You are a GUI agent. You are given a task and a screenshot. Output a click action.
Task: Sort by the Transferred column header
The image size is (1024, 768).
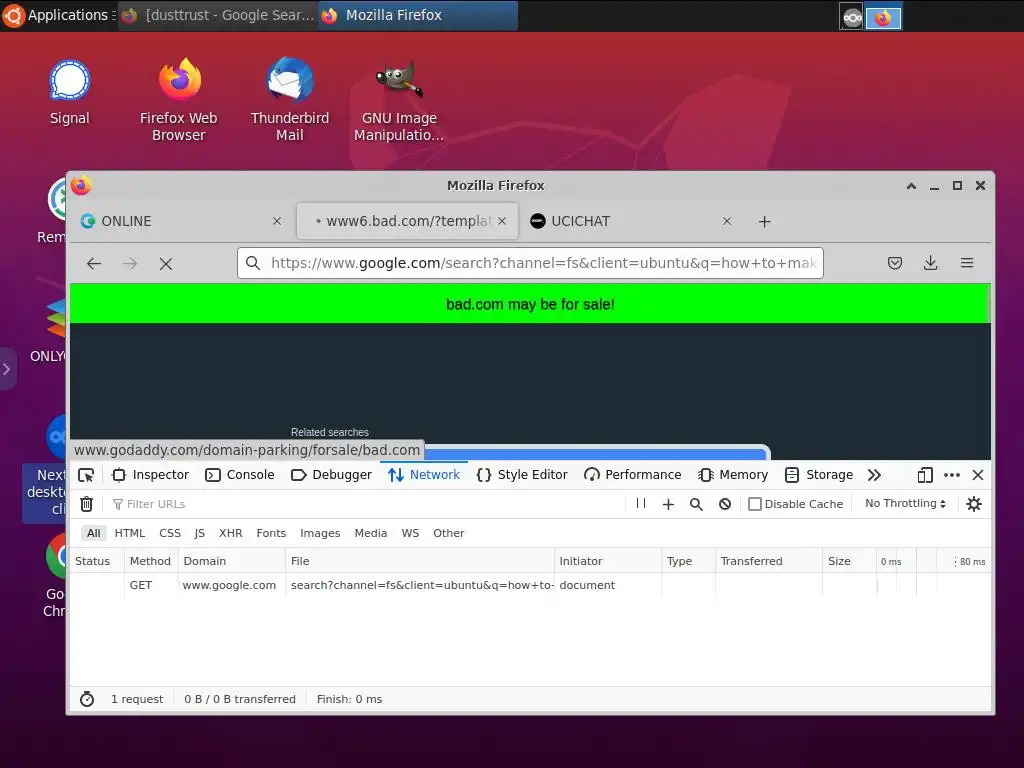click(769, 562)
